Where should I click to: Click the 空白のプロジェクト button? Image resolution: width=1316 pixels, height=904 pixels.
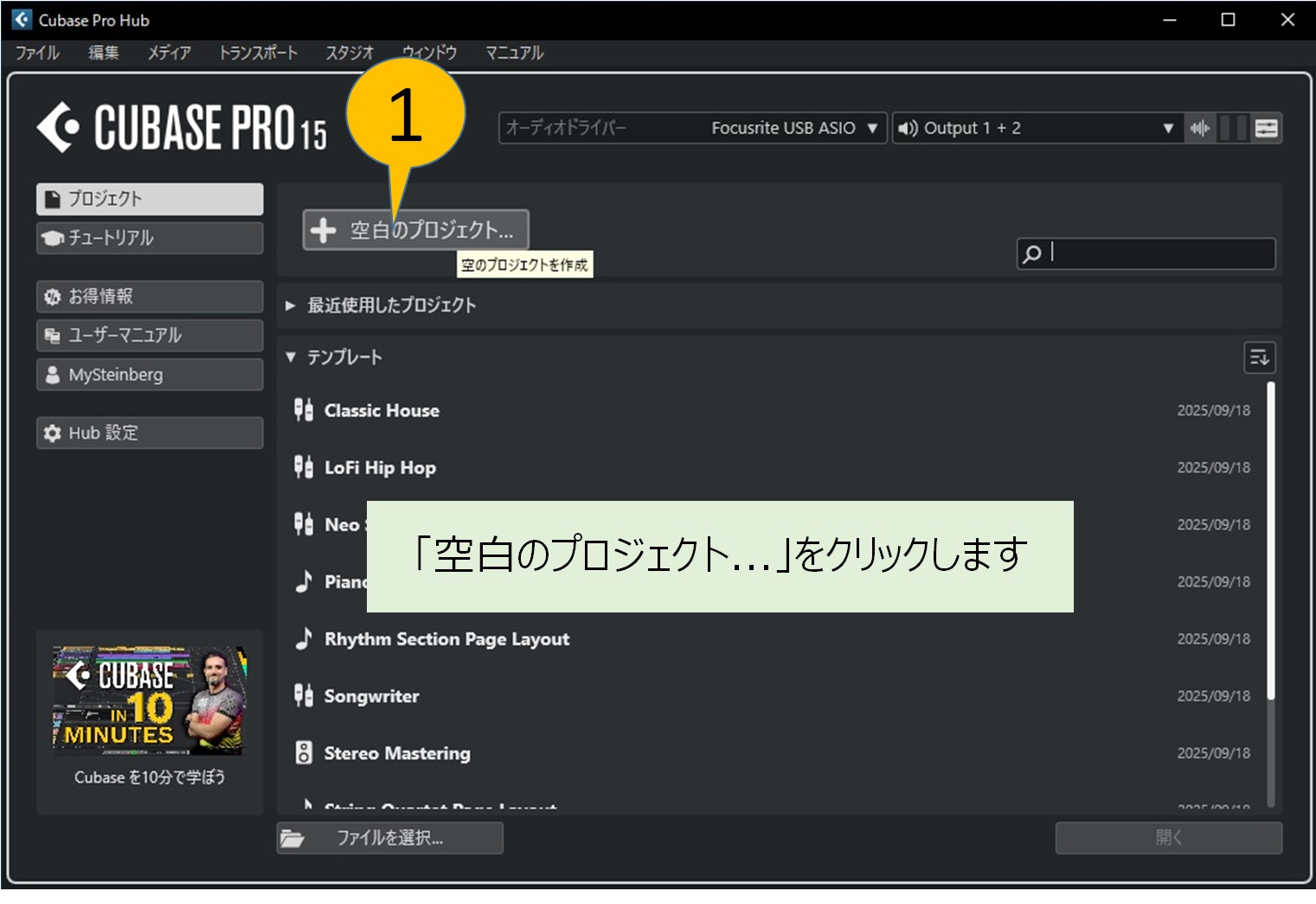point(415,230)
